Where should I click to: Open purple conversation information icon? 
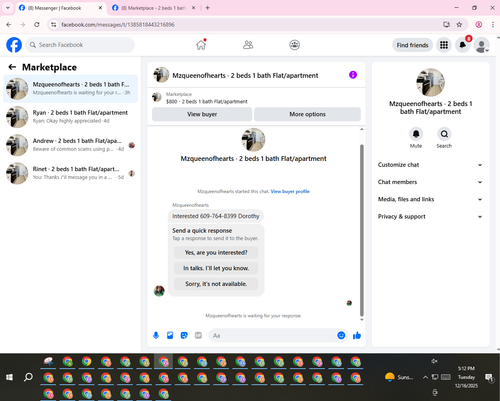point(353,75)
